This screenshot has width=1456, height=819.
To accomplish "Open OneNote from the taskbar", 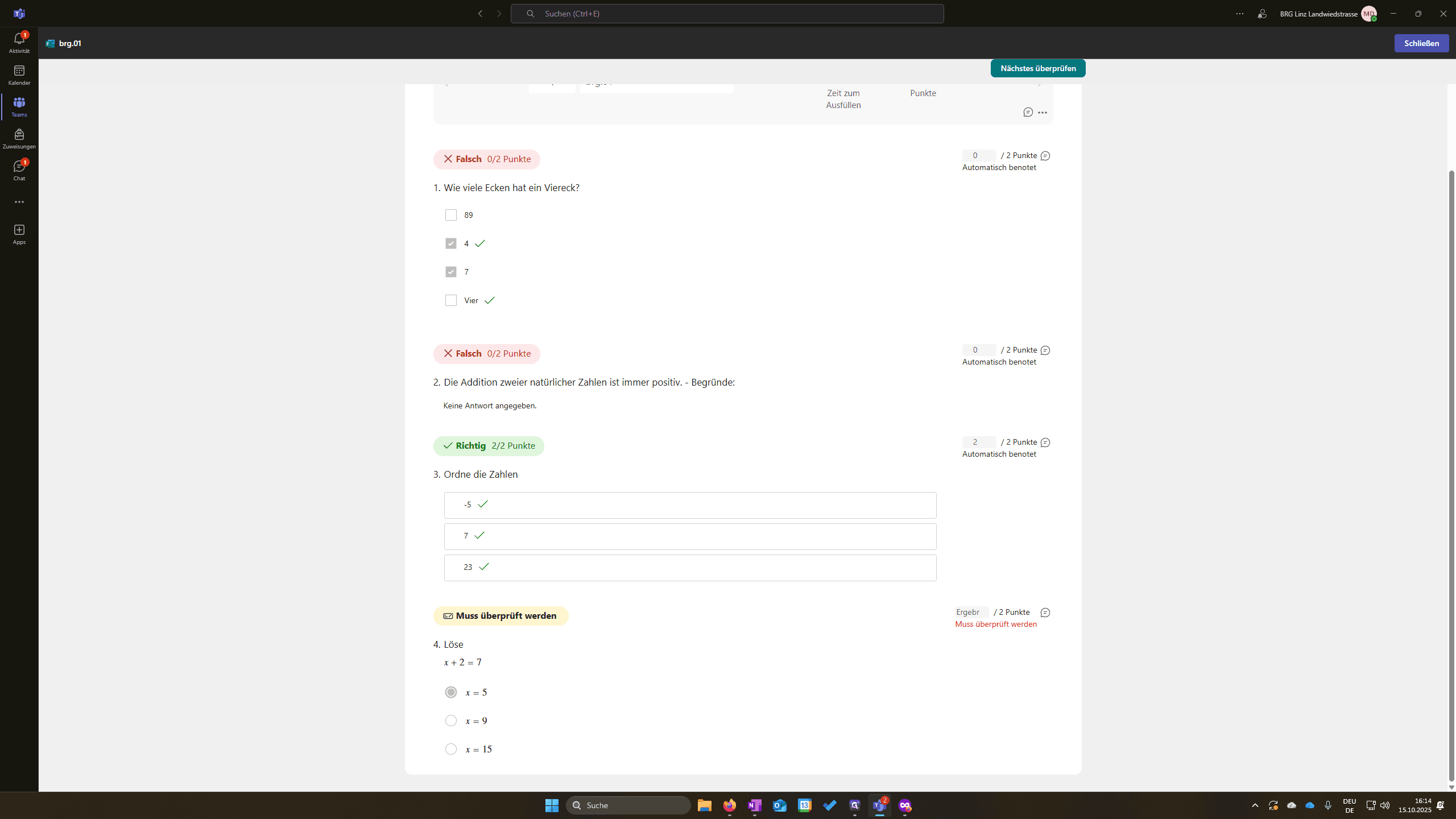I will click(755, 805).
